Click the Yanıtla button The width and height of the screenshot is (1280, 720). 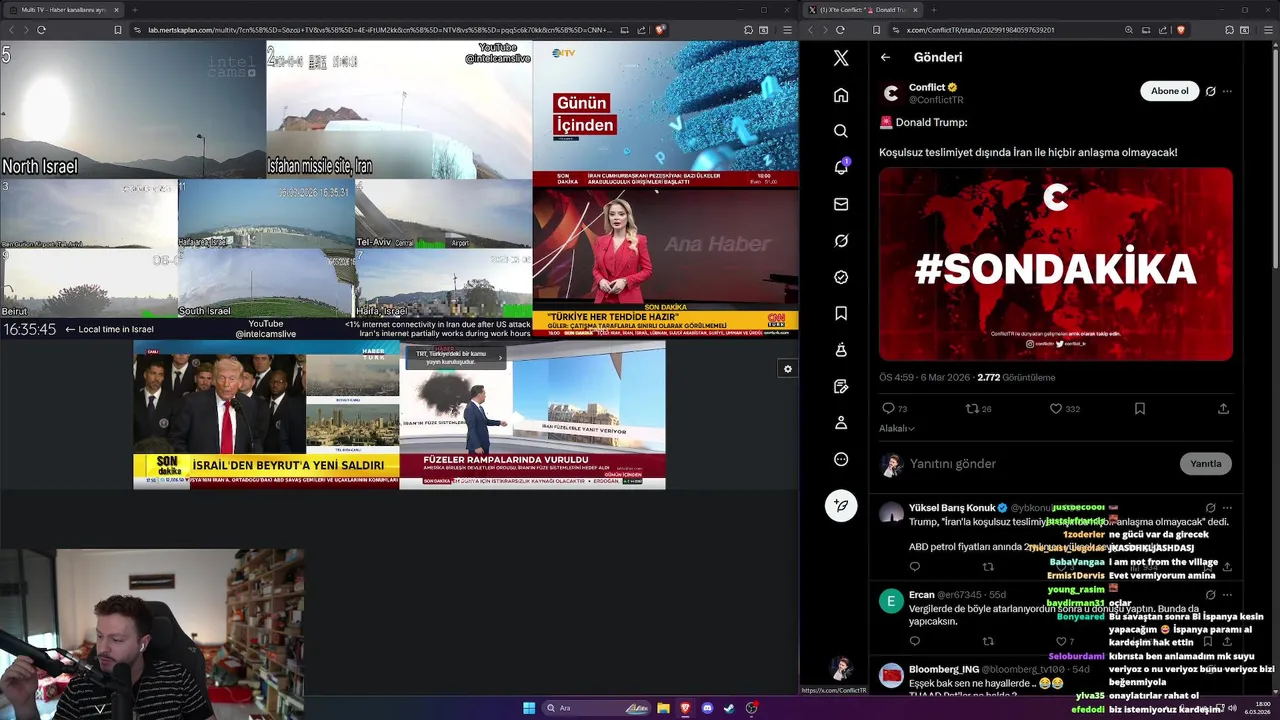click(1205, 463)
